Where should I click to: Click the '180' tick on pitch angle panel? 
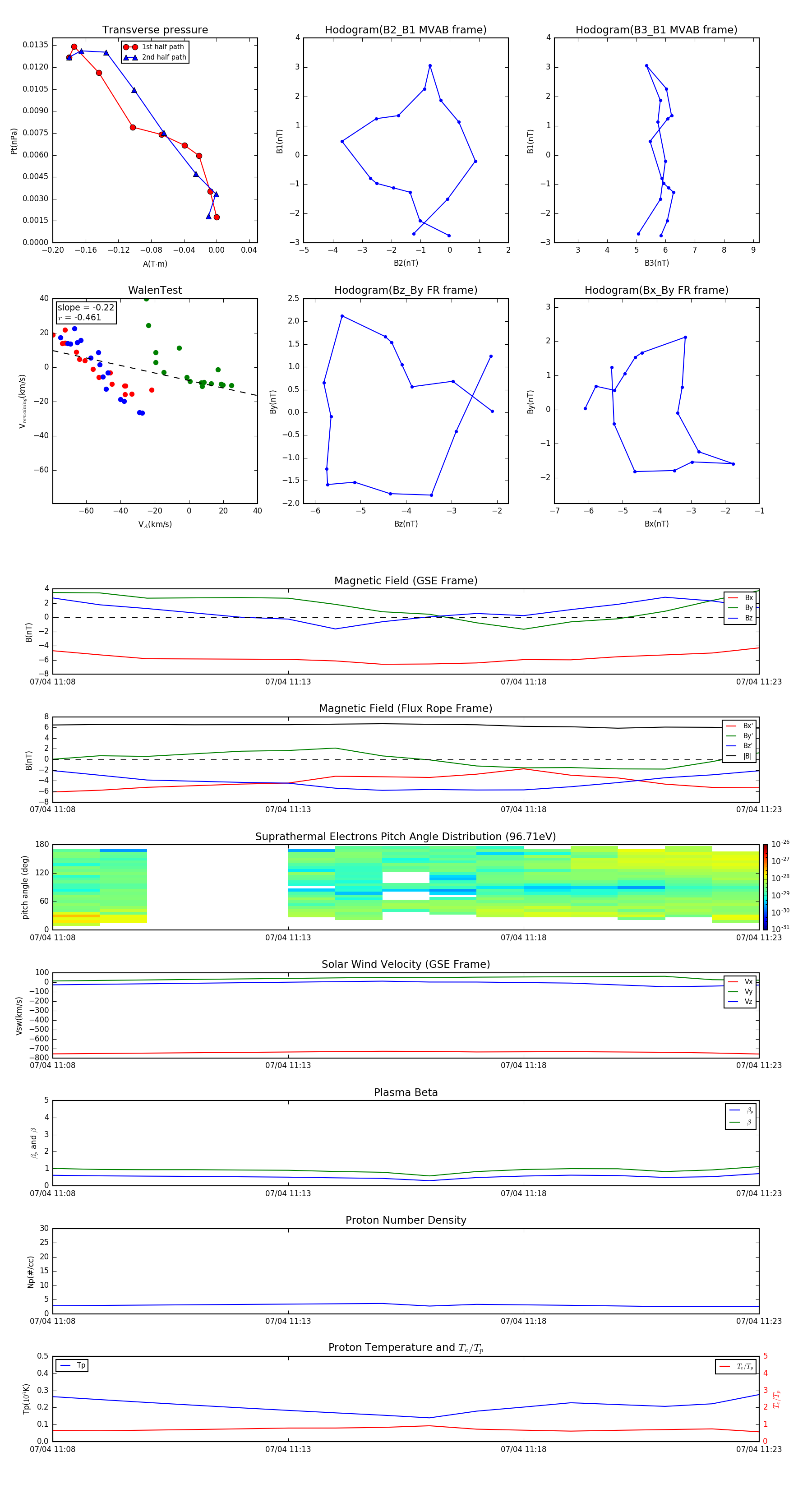tap(42, 845)
